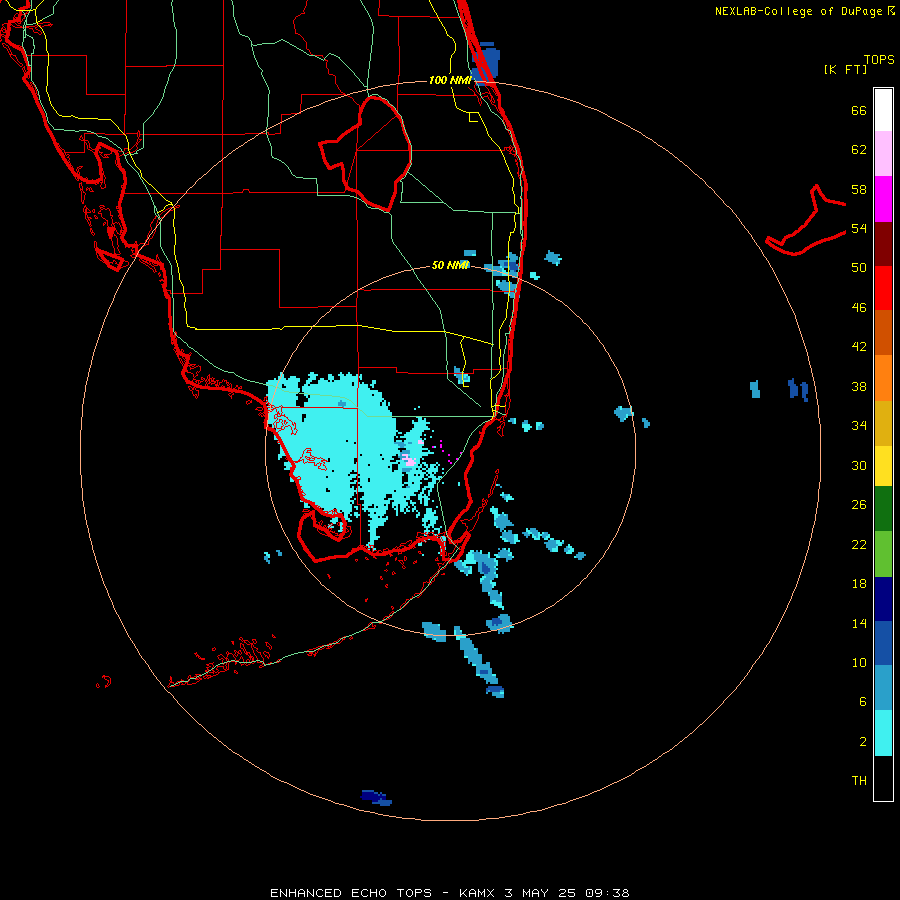Click the 100 NMI range ring label
Screen dimensions: 900x900
[450, 80]
